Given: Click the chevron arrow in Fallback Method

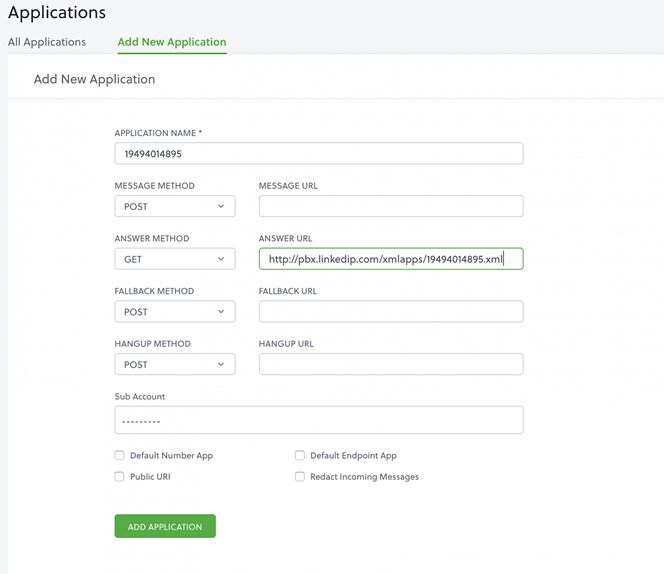Looking at the screenshot, I should pos(221,312).
